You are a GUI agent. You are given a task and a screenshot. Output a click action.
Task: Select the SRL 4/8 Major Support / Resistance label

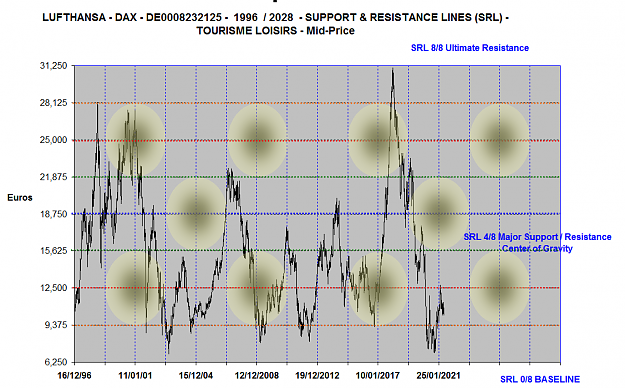coord(537,237)
